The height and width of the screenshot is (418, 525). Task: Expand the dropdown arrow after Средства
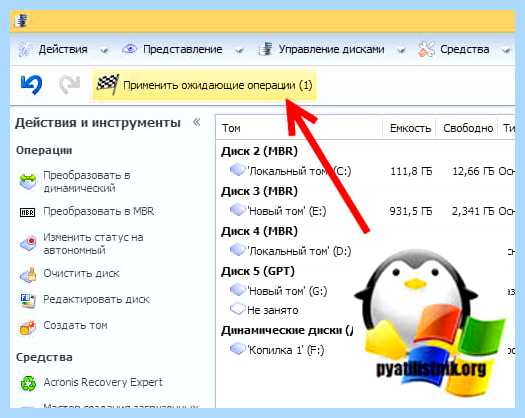point(506,51)
